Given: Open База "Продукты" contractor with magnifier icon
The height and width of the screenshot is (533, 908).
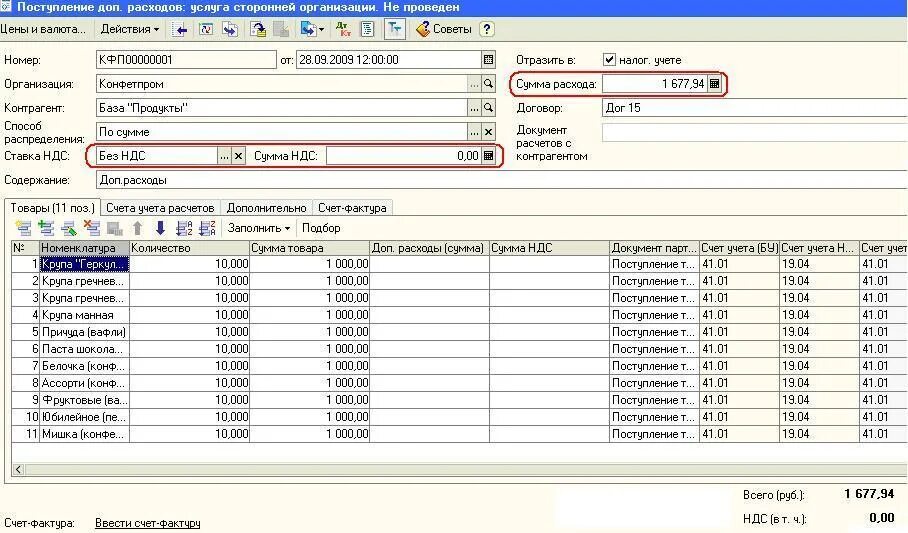Looking at the screenshot, I should pos(488,108).
